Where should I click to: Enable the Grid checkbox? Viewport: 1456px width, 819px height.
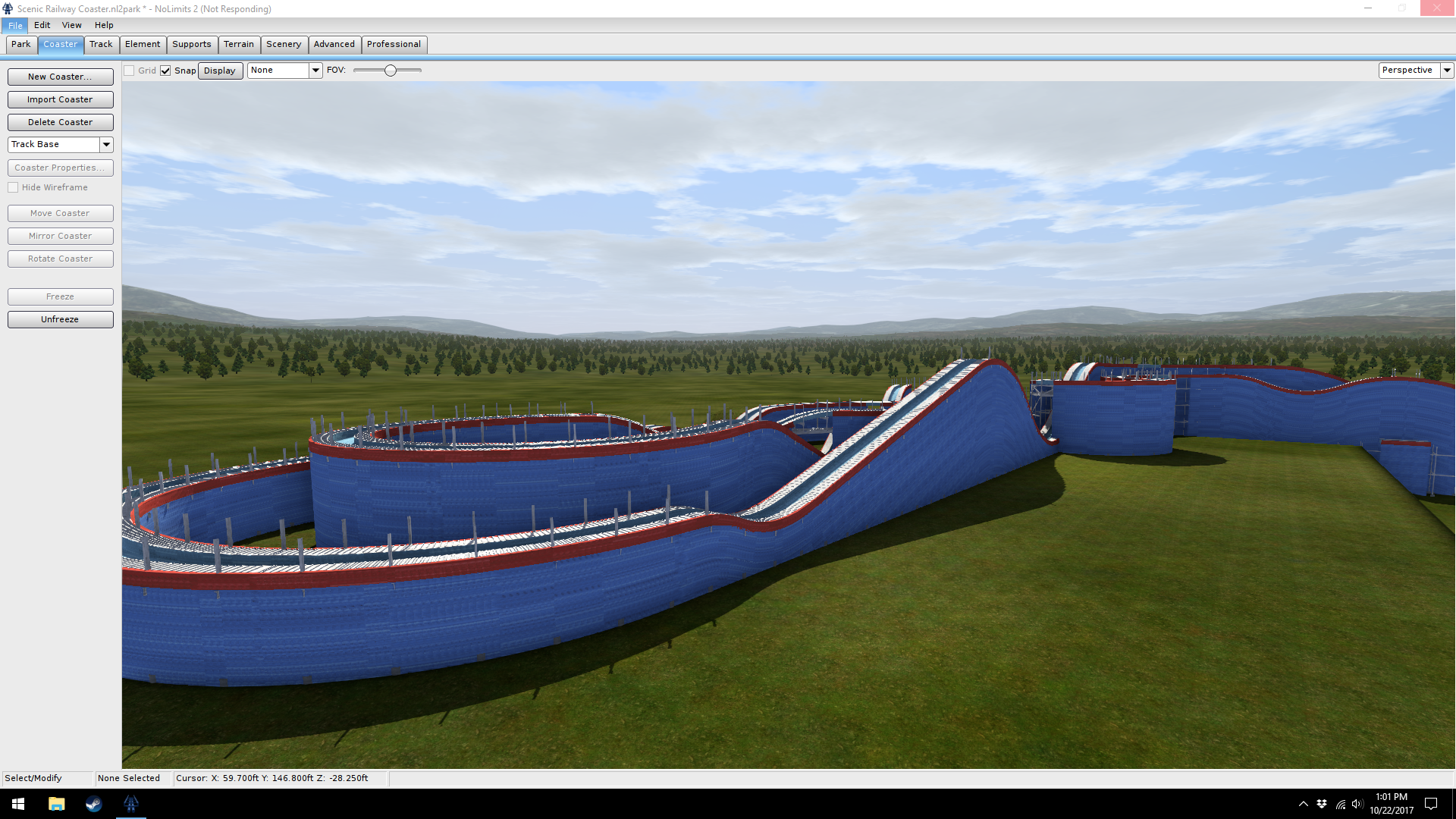(130, 71)
